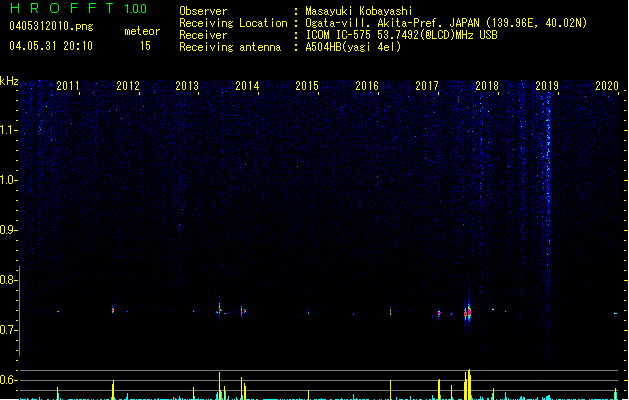Click the 0.6 kHz frequency tick label

coord(8,380)
